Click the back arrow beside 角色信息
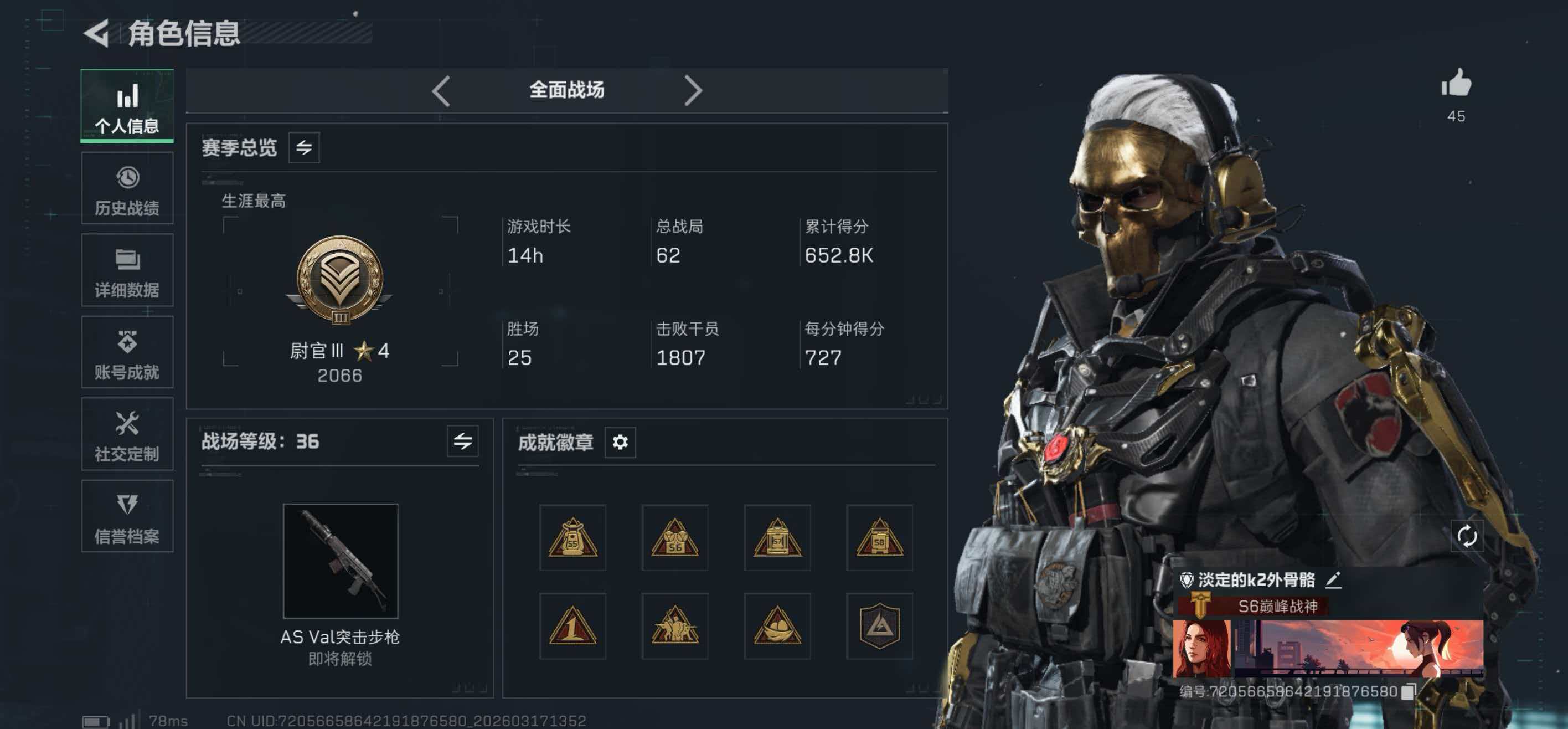Screen dimensions: 1568x729 point(96,33)
